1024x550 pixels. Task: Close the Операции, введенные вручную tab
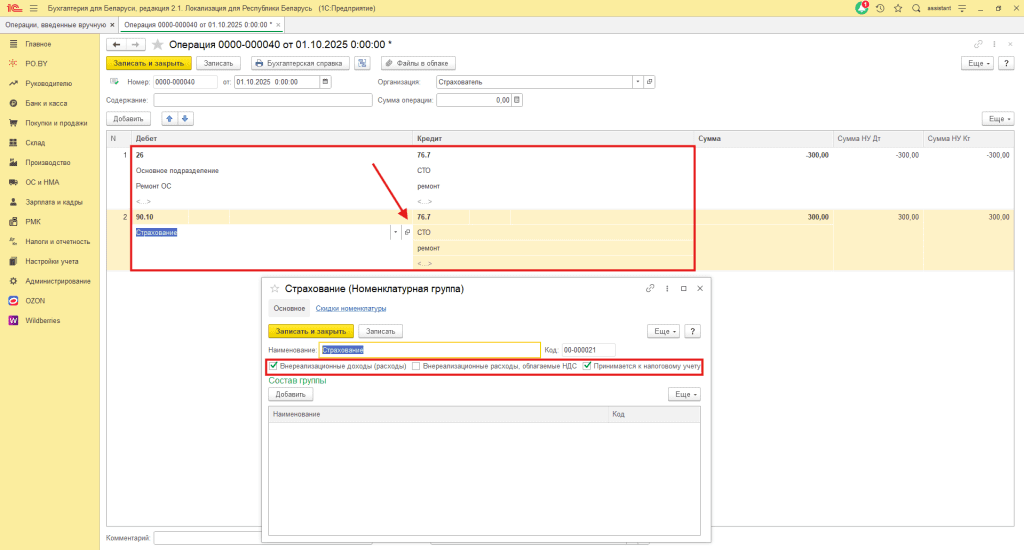(x=112, y=25)
